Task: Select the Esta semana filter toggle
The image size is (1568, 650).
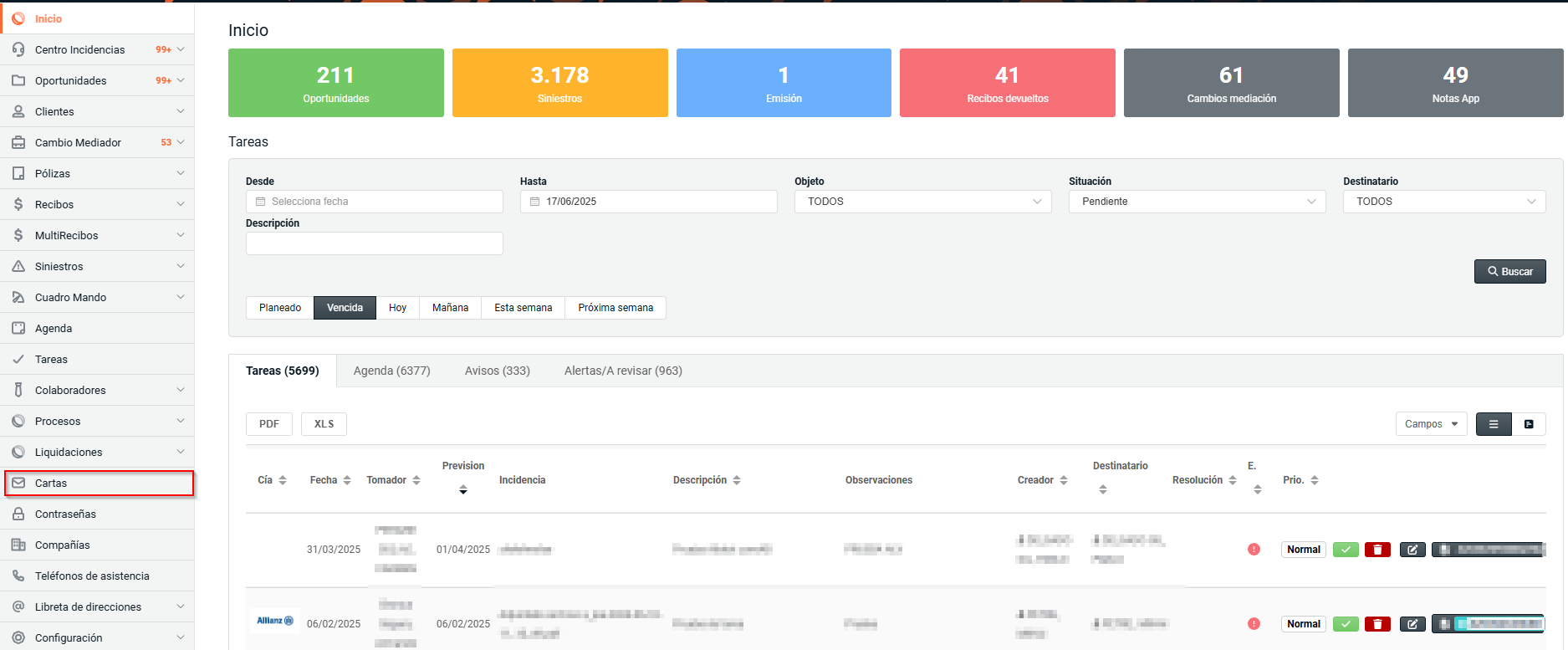Action: click(x=523, y=308)
